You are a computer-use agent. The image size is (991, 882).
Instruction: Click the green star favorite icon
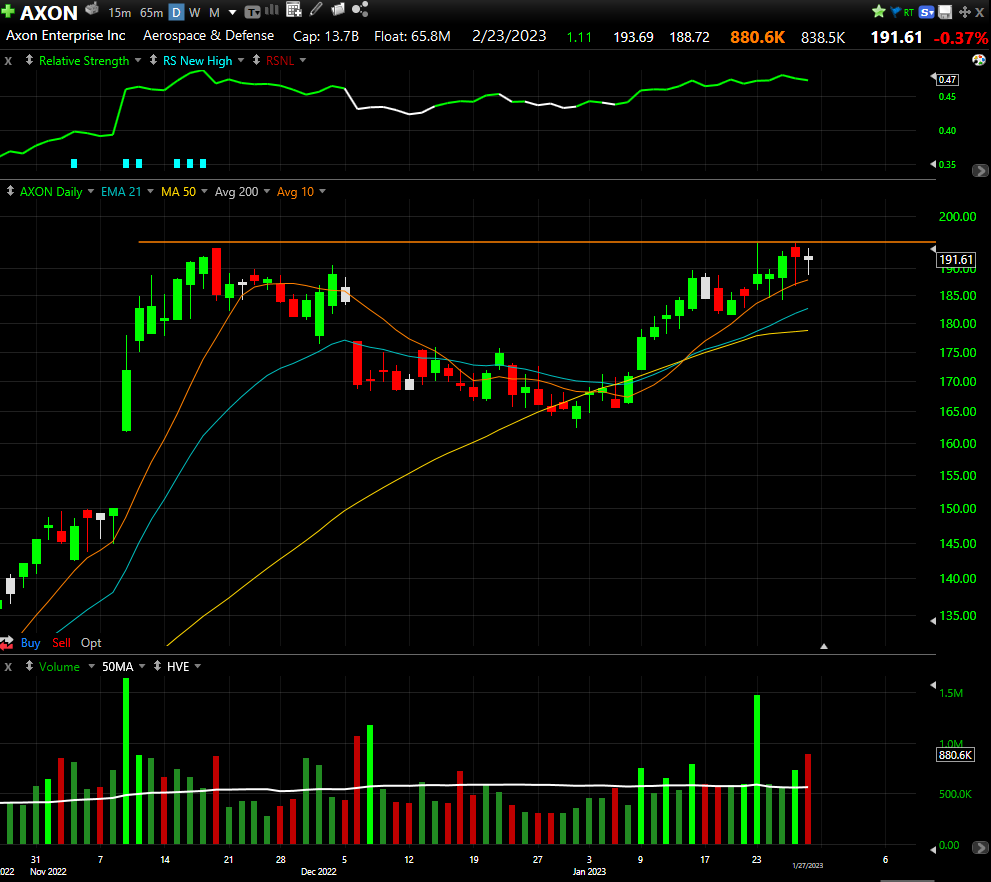(879, 11)
